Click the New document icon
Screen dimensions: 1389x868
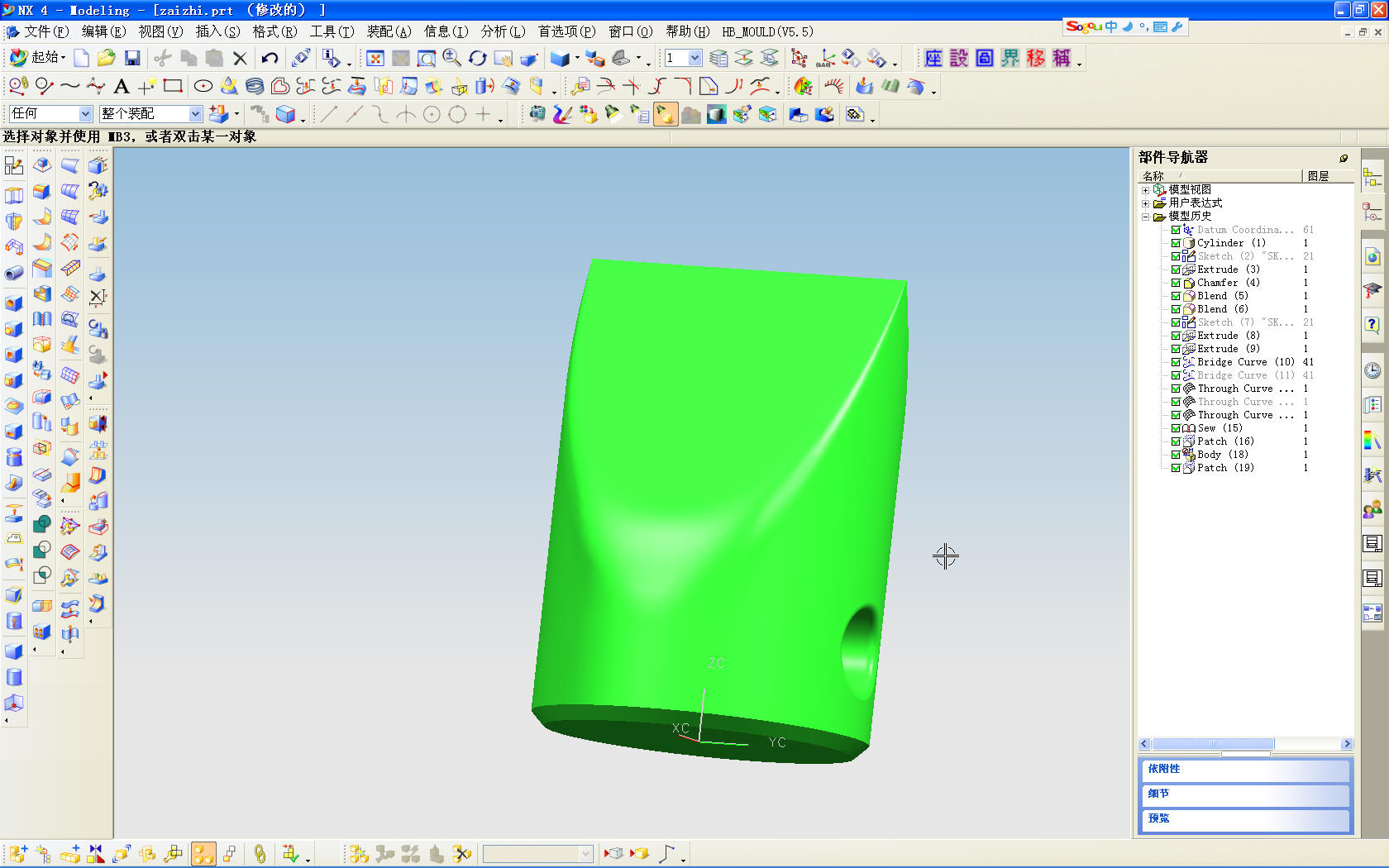[x=81, y=58]
